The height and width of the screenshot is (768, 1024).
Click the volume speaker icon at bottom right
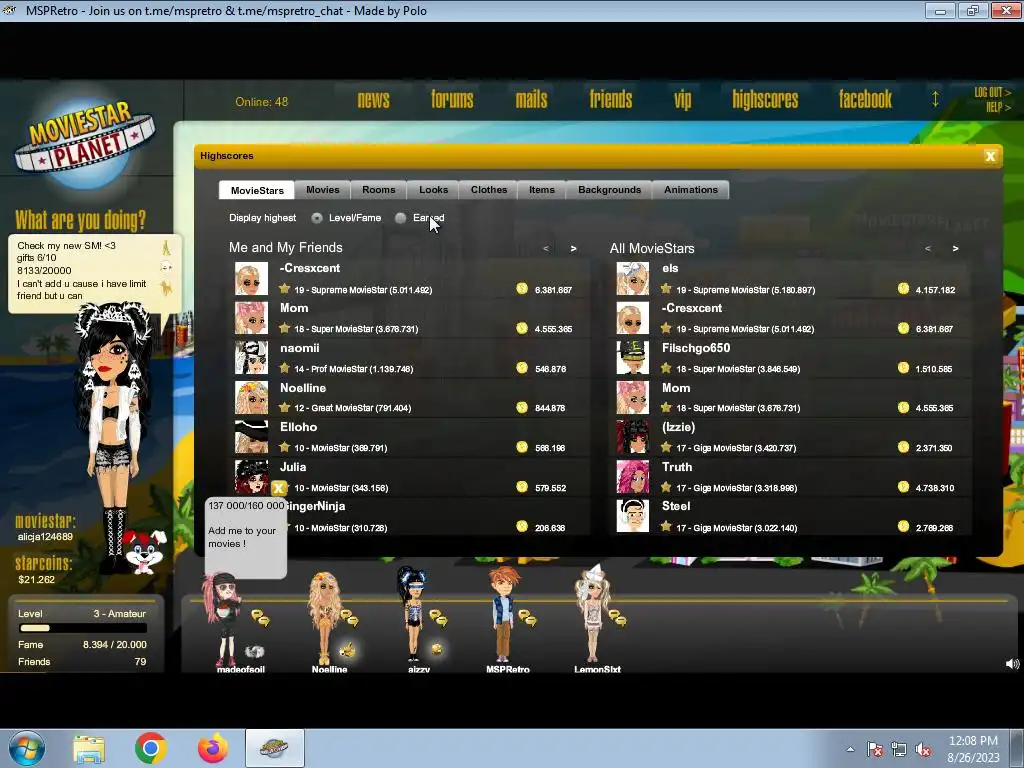tap(1012, 664)
